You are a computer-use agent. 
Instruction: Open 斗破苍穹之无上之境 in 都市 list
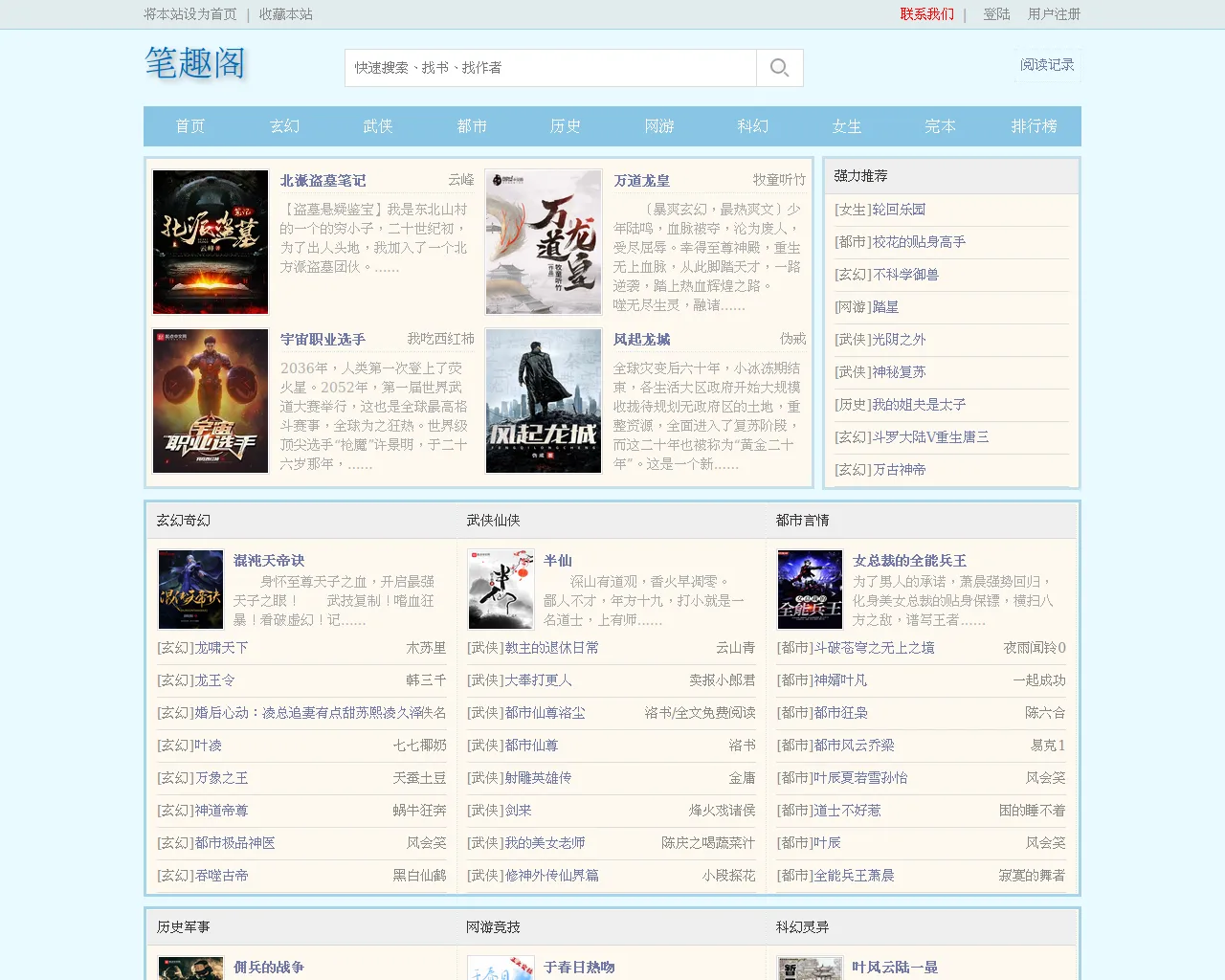pos(874,648)
